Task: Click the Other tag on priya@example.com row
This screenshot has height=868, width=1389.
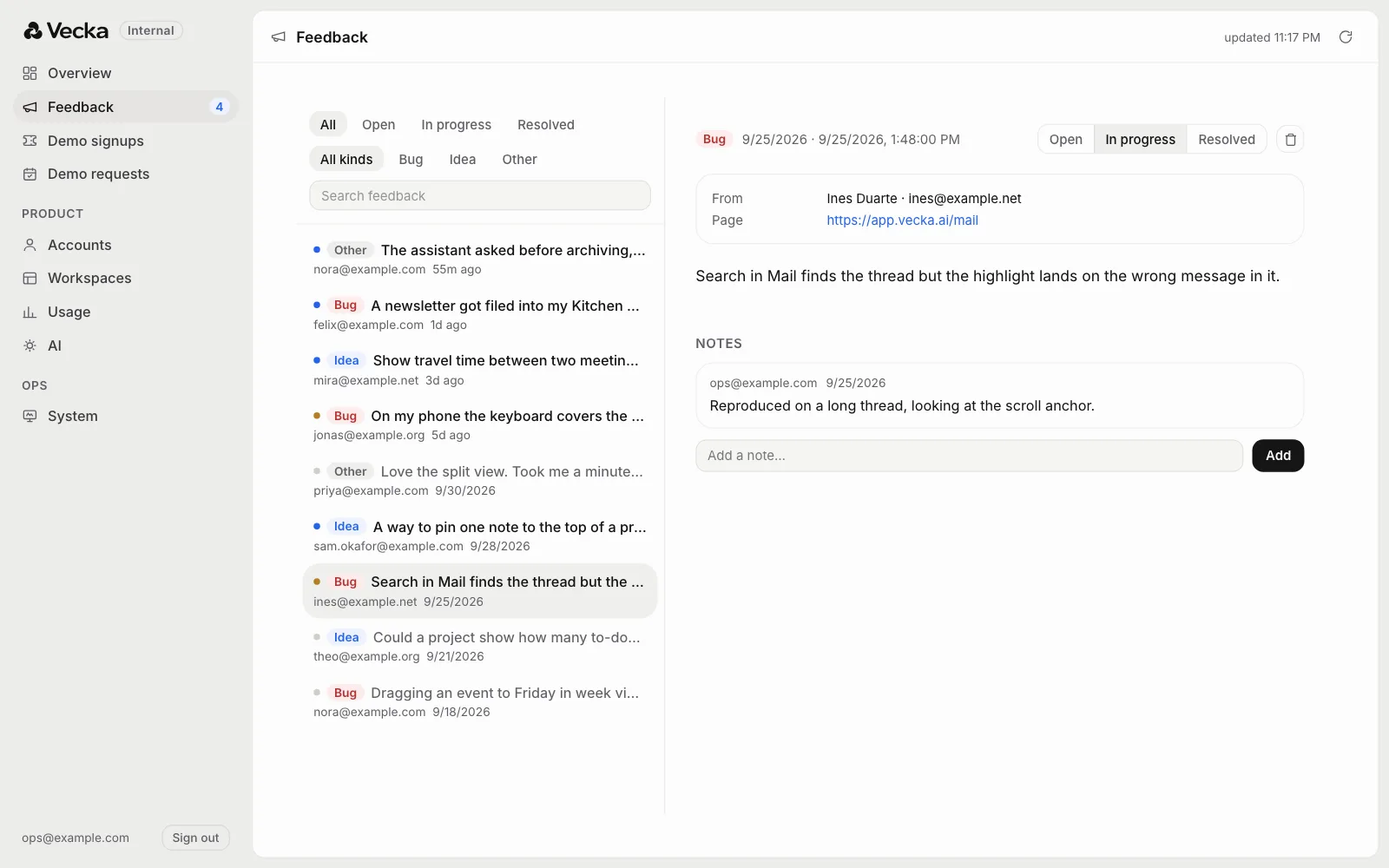Action: click(x=351, y=471)
